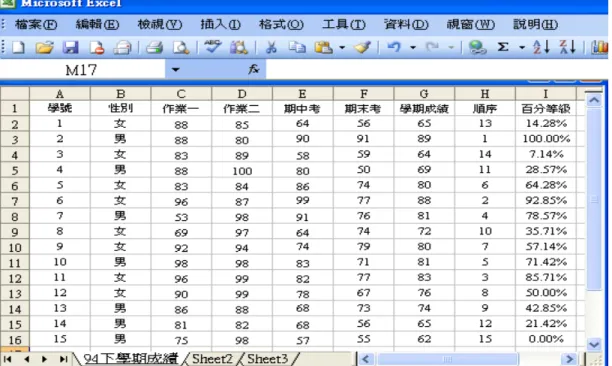Cut selection with the scissors icon

click(271, 47)
